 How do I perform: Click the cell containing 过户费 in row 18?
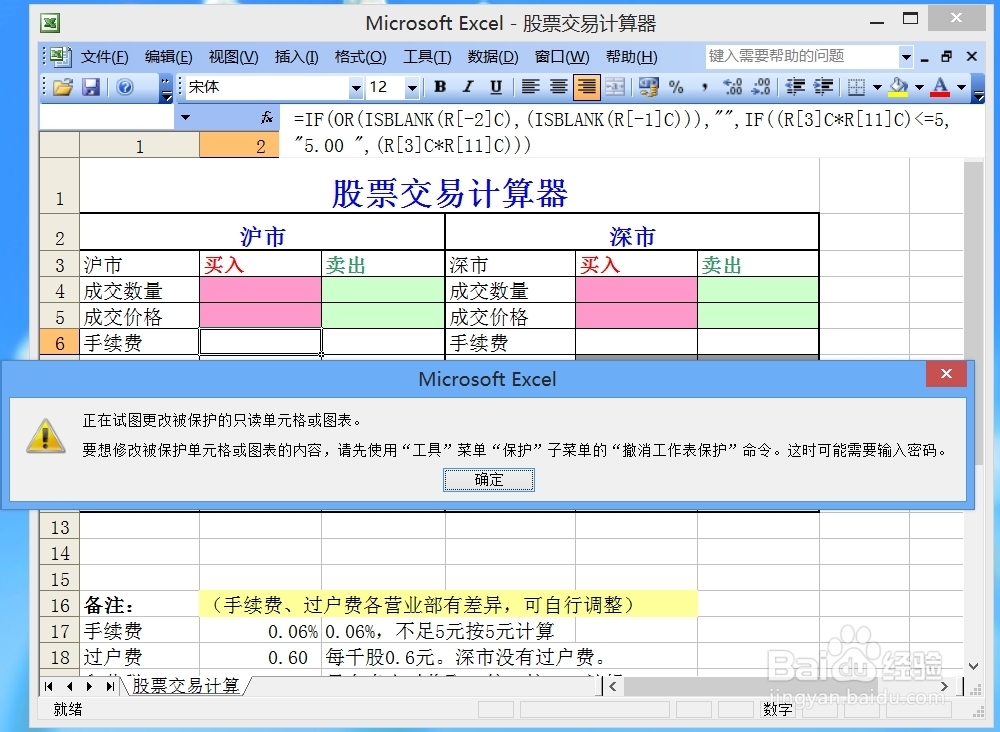[x=140, y=657]
